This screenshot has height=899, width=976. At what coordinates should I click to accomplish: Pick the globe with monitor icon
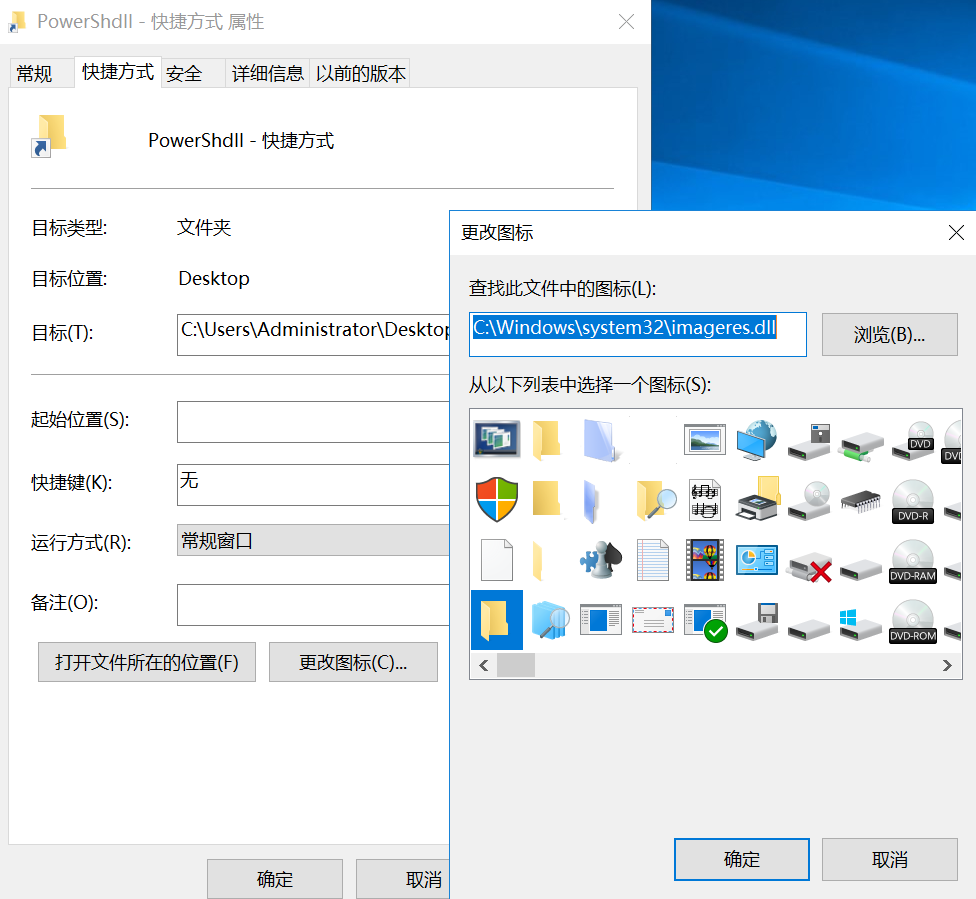point(756,440)
